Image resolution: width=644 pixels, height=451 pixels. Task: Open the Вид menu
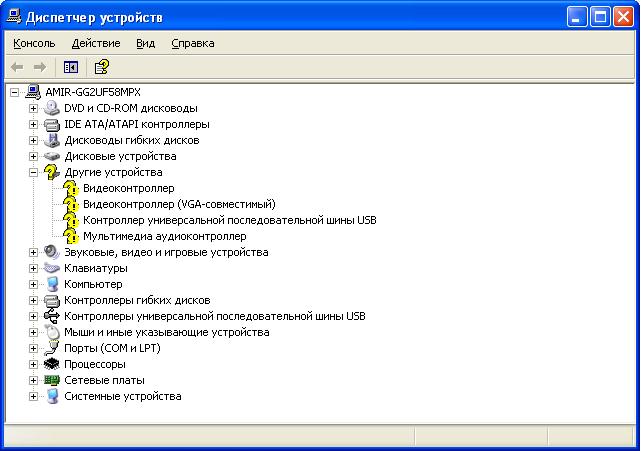(x=145, y=43)
